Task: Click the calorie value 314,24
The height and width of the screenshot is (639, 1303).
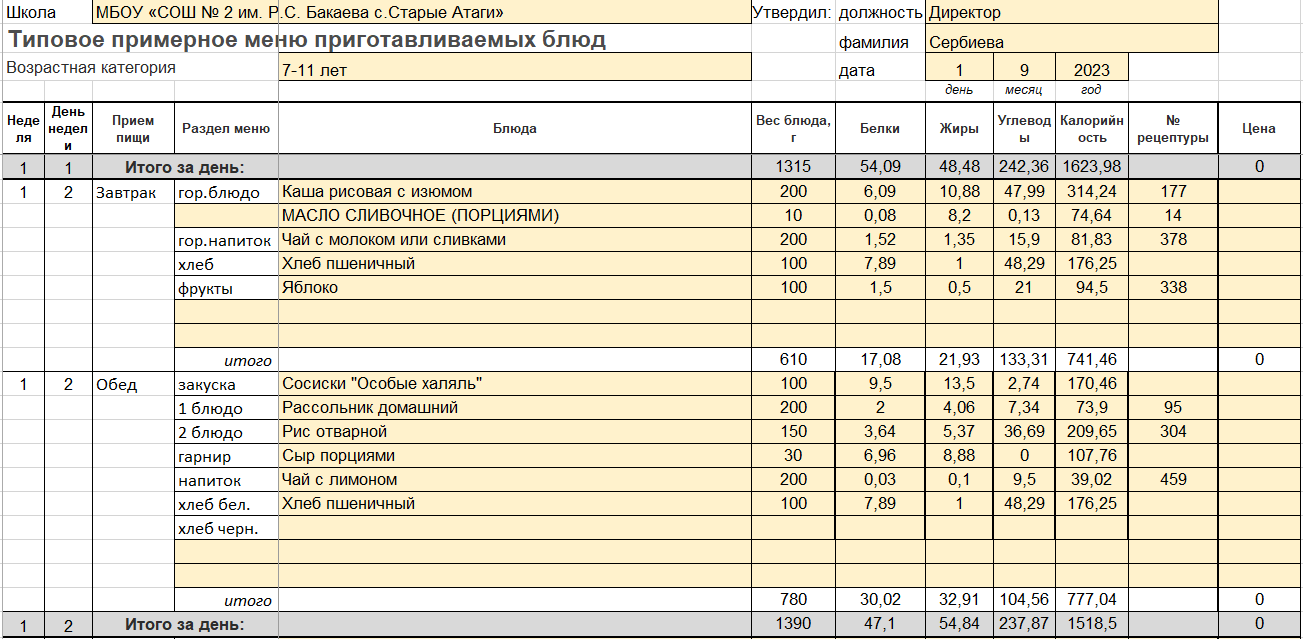Action: click(1091, 192)
